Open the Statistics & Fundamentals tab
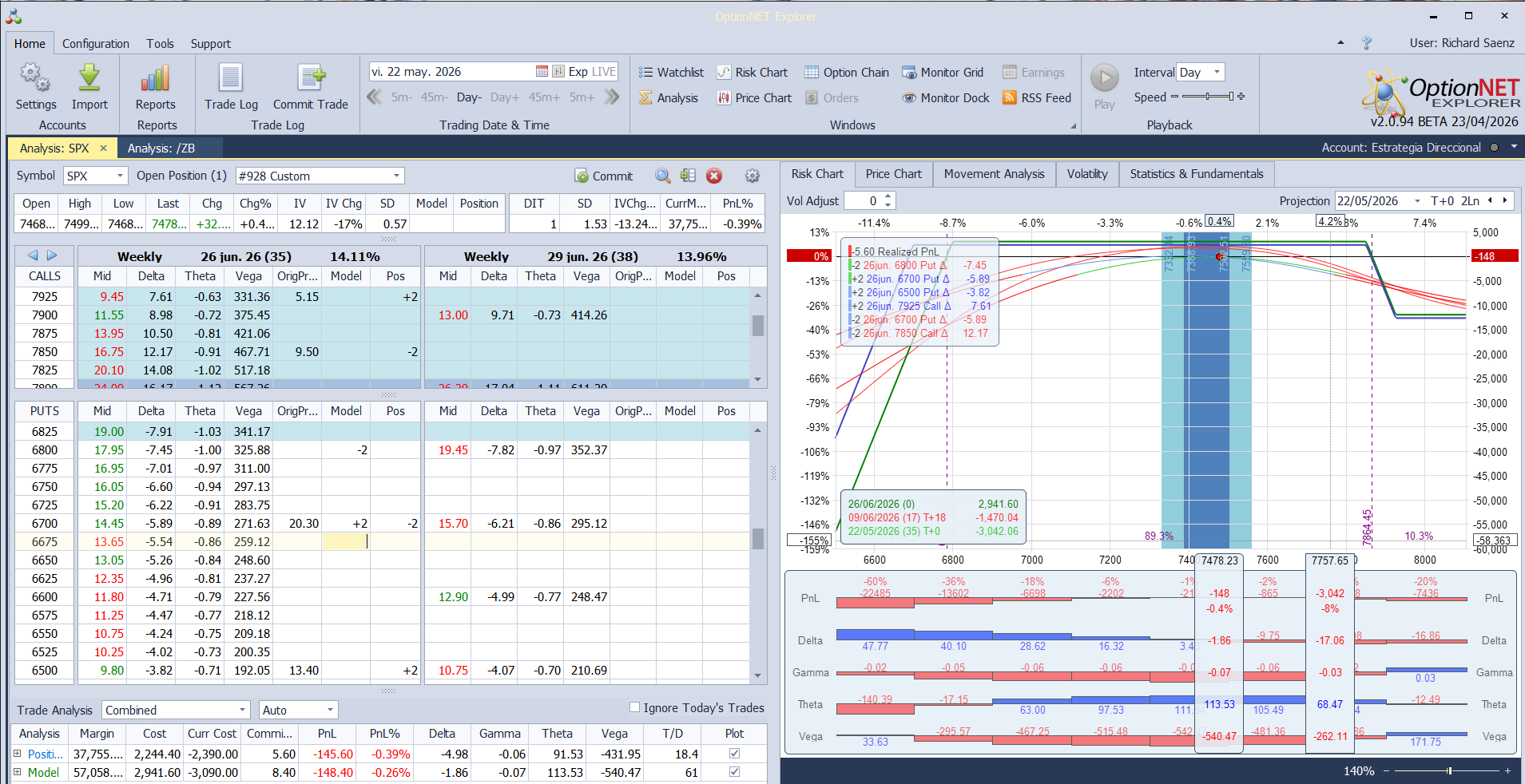 pos(1197,174)
